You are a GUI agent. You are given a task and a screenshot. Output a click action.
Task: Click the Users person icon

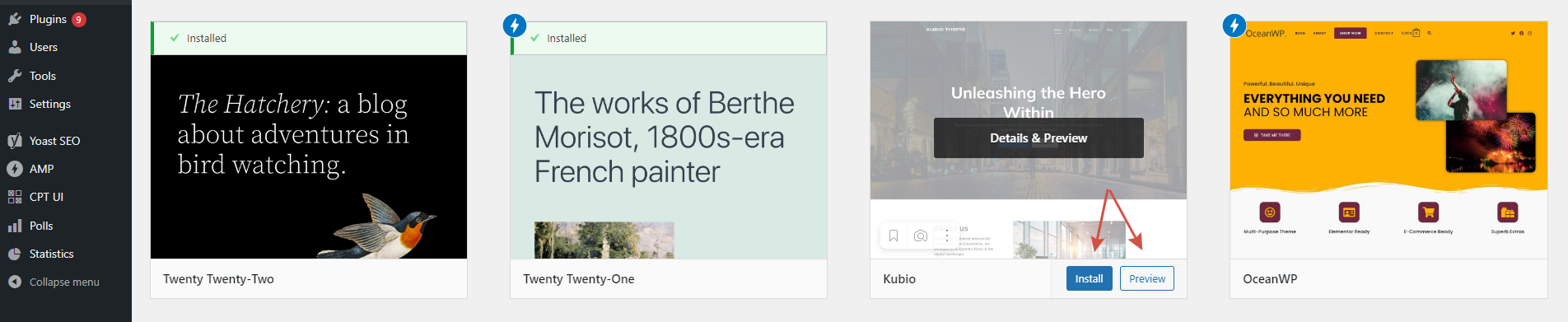(15, 47)
